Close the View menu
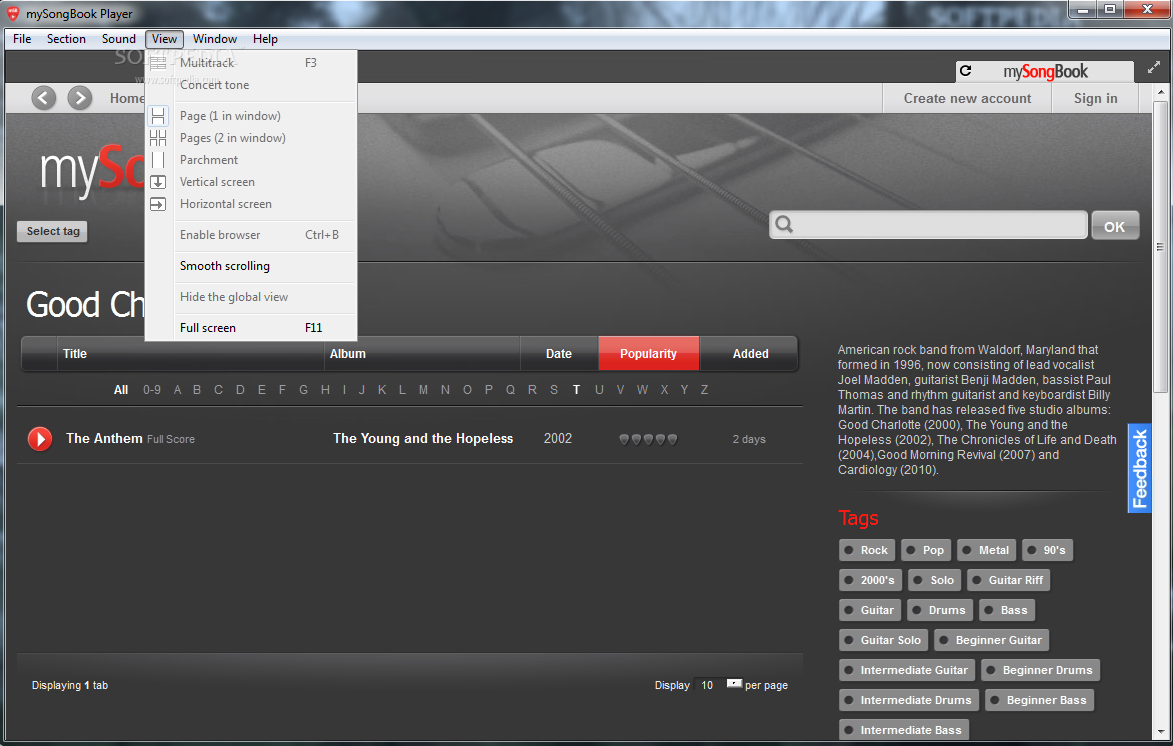Image resolution: width=1173 pixels, height=746 pixels. [164, 39]
